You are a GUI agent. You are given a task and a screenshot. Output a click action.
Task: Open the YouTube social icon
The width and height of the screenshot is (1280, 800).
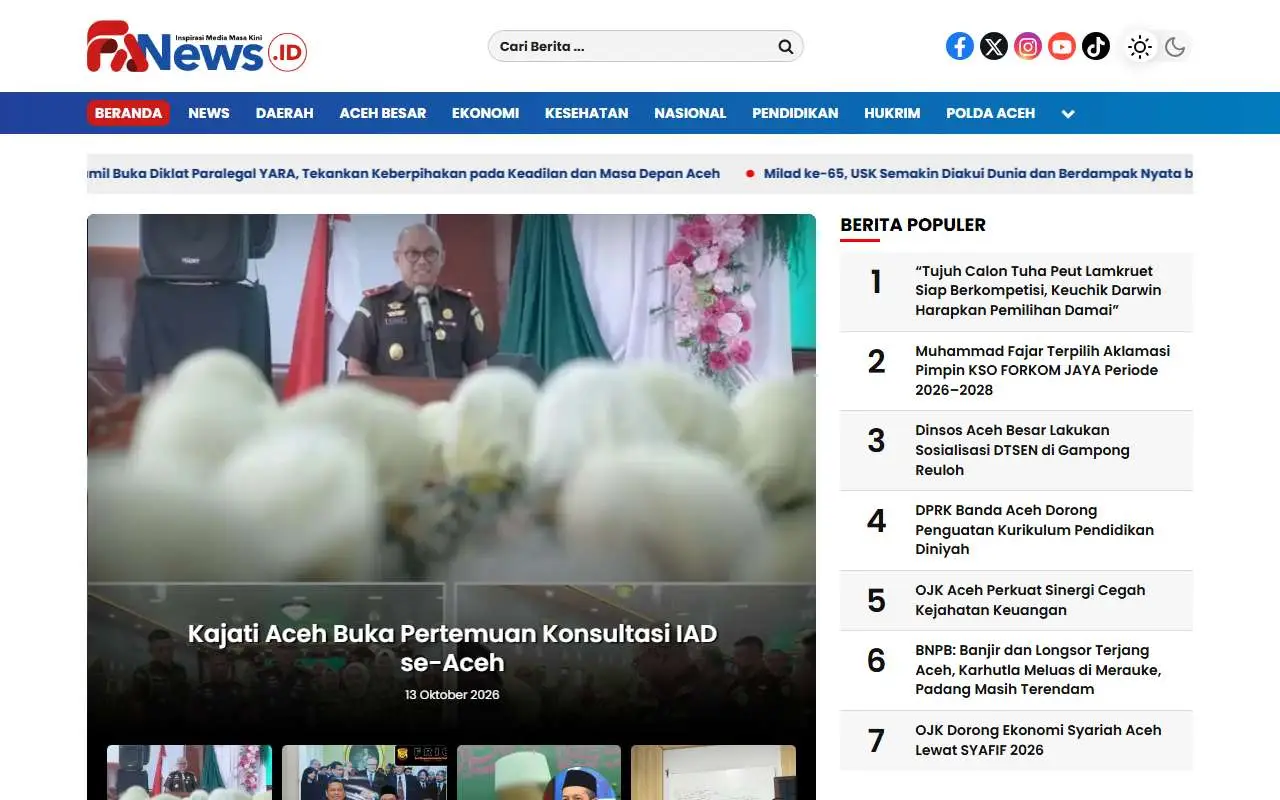click(1062, 46)
